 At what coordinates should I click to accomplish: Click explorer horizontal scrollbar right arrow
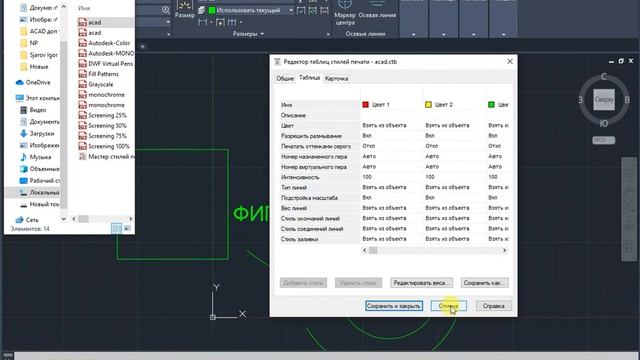(x=131, y=219)
